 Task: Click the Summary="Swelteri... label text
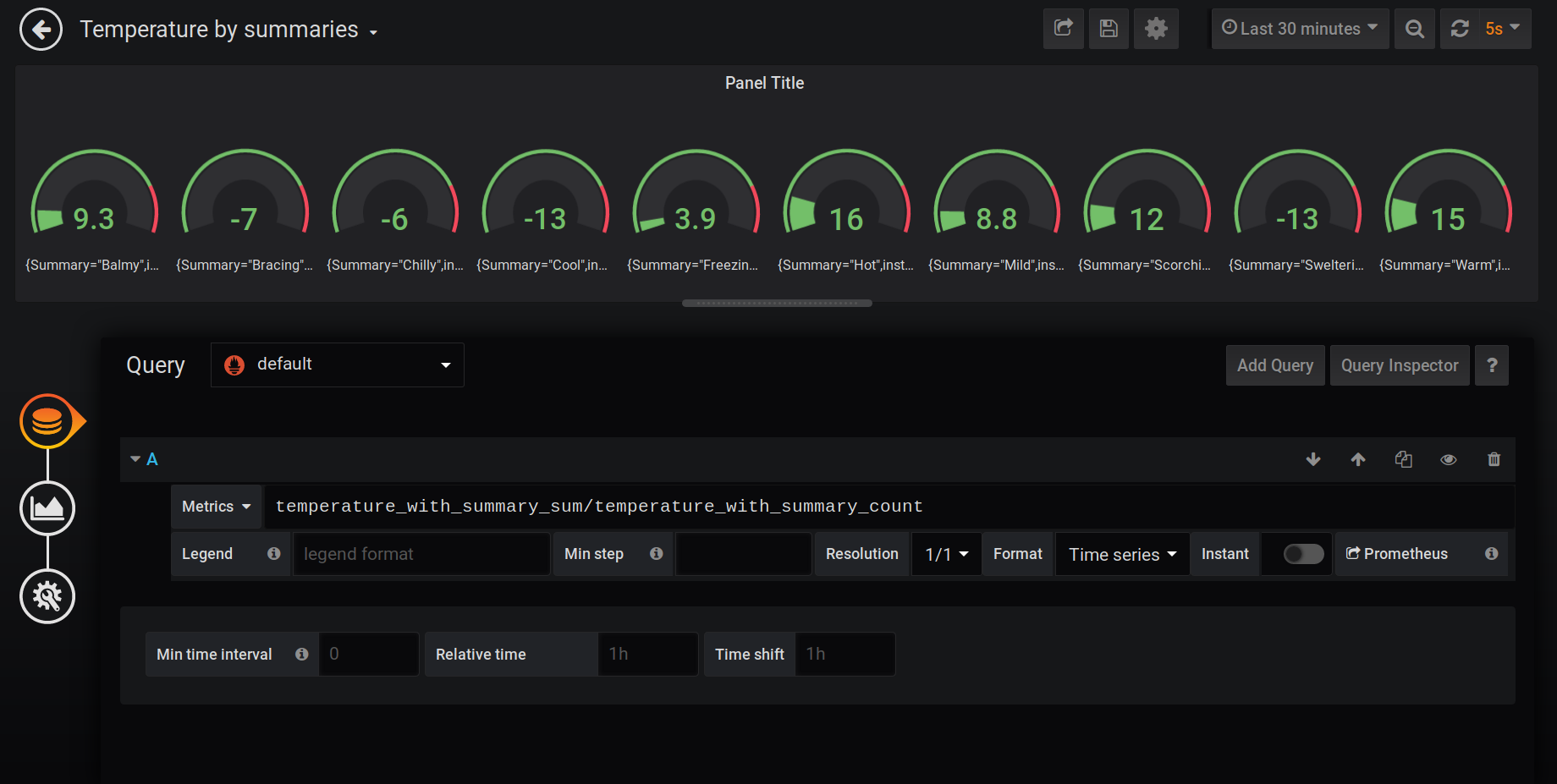(1296, 265)
